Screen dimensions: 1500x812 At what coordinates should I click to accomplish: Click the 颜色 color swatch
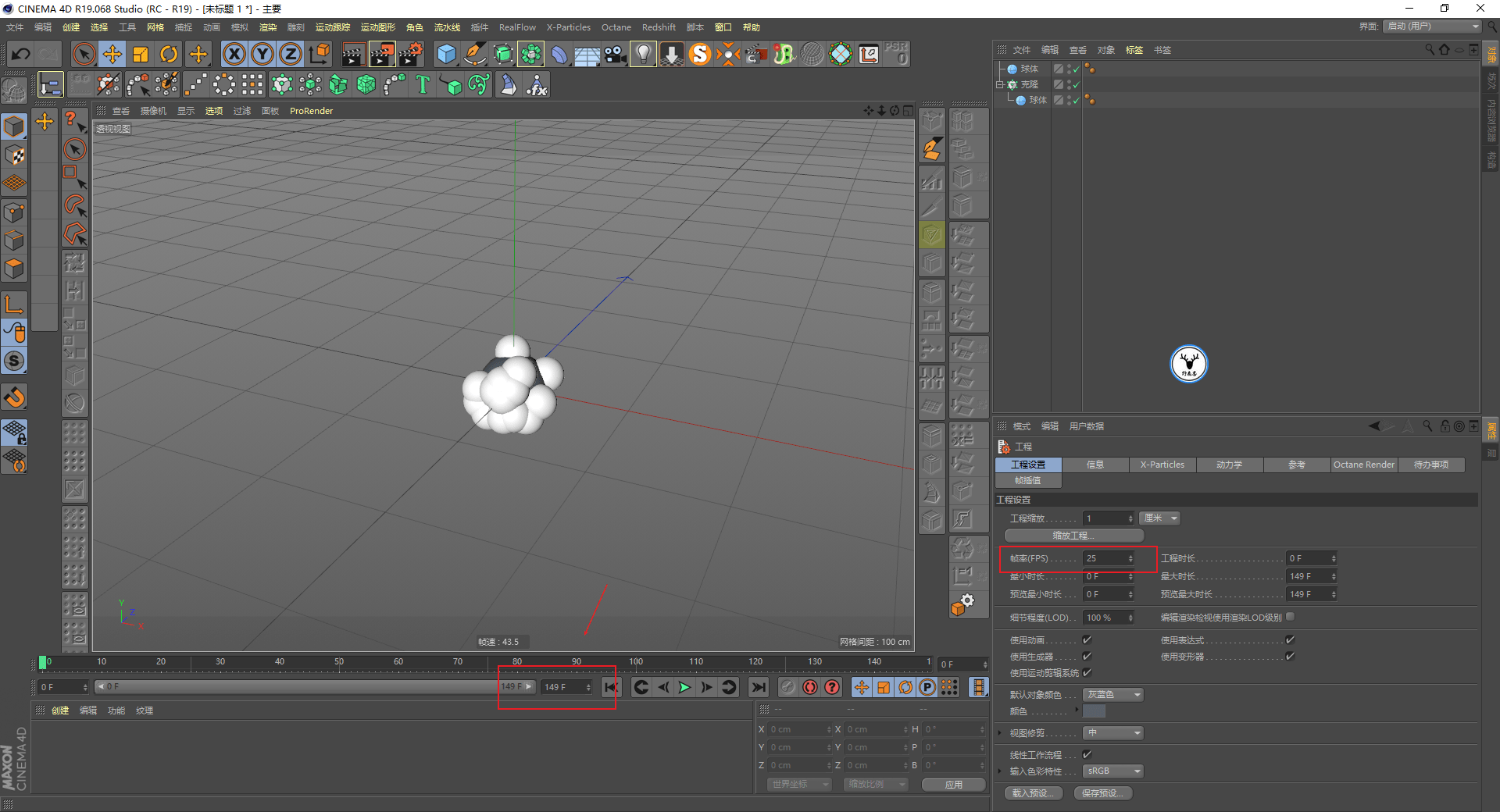pyautogui.click(x=1094, y=711)
